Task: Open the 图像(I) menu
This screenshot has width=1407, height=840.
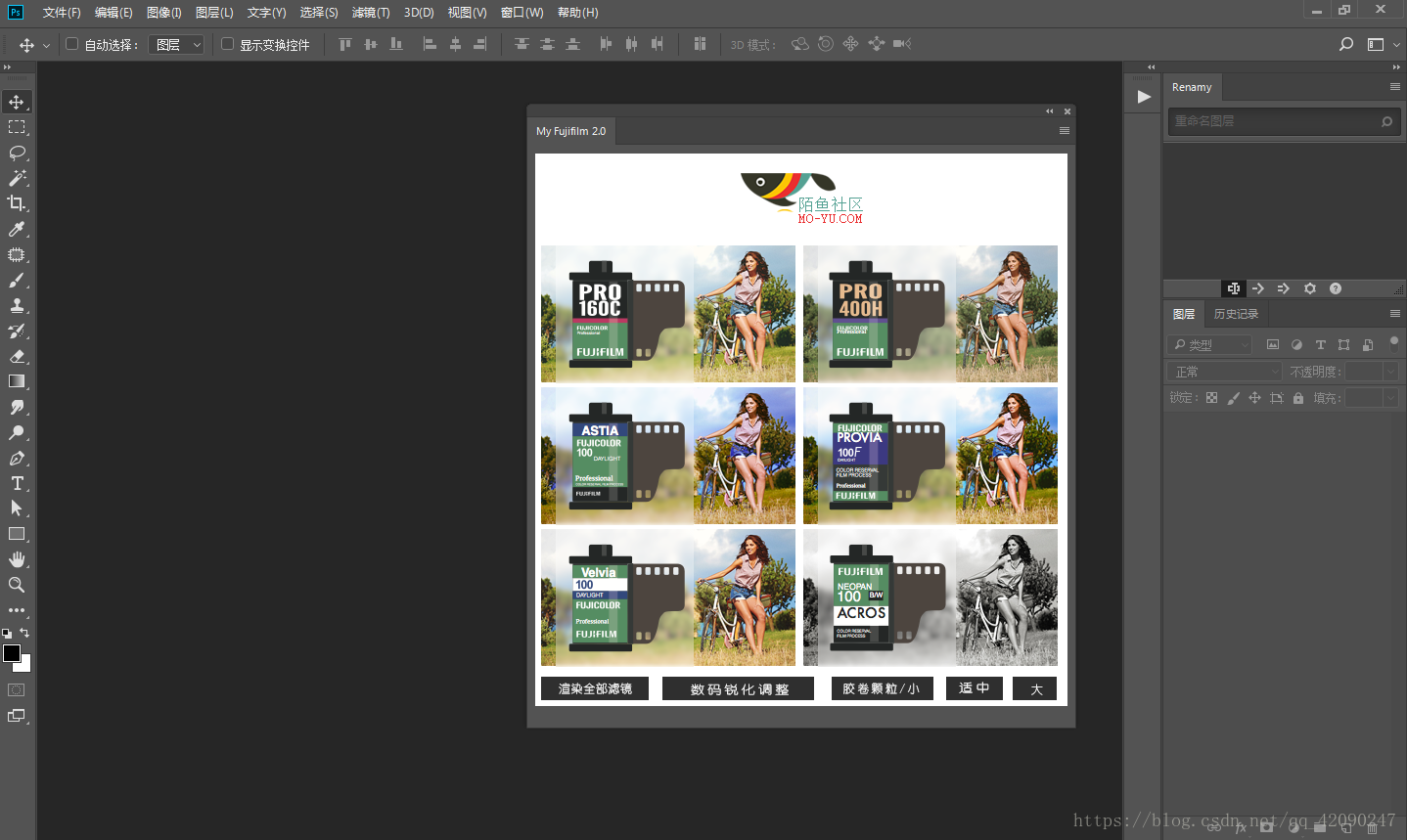Action: click(163, 13)
